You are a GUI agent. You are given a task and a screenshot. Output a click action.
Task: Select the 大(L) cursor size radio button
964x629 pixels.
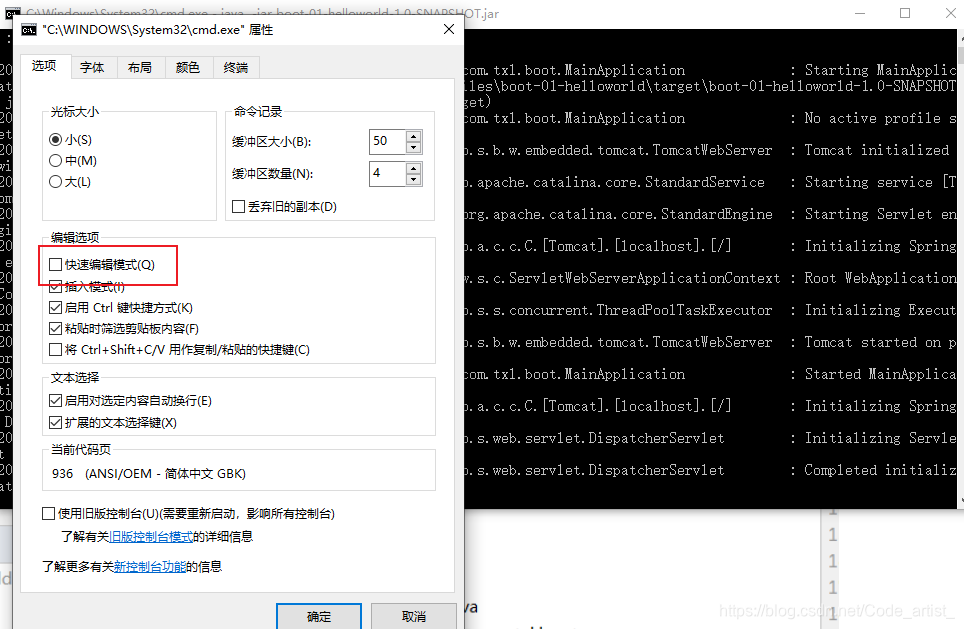55,181
